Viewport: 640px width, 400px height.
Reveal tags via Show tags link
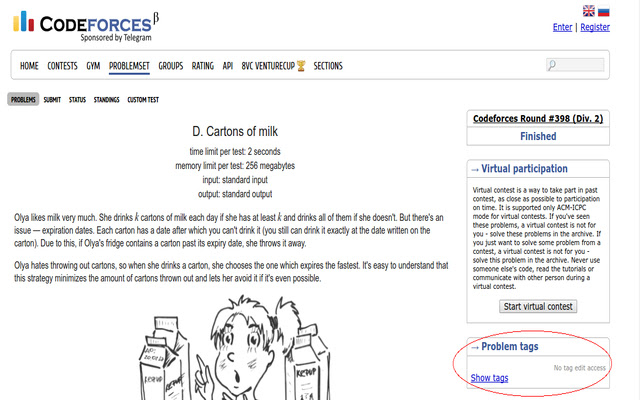pos(489,378)
